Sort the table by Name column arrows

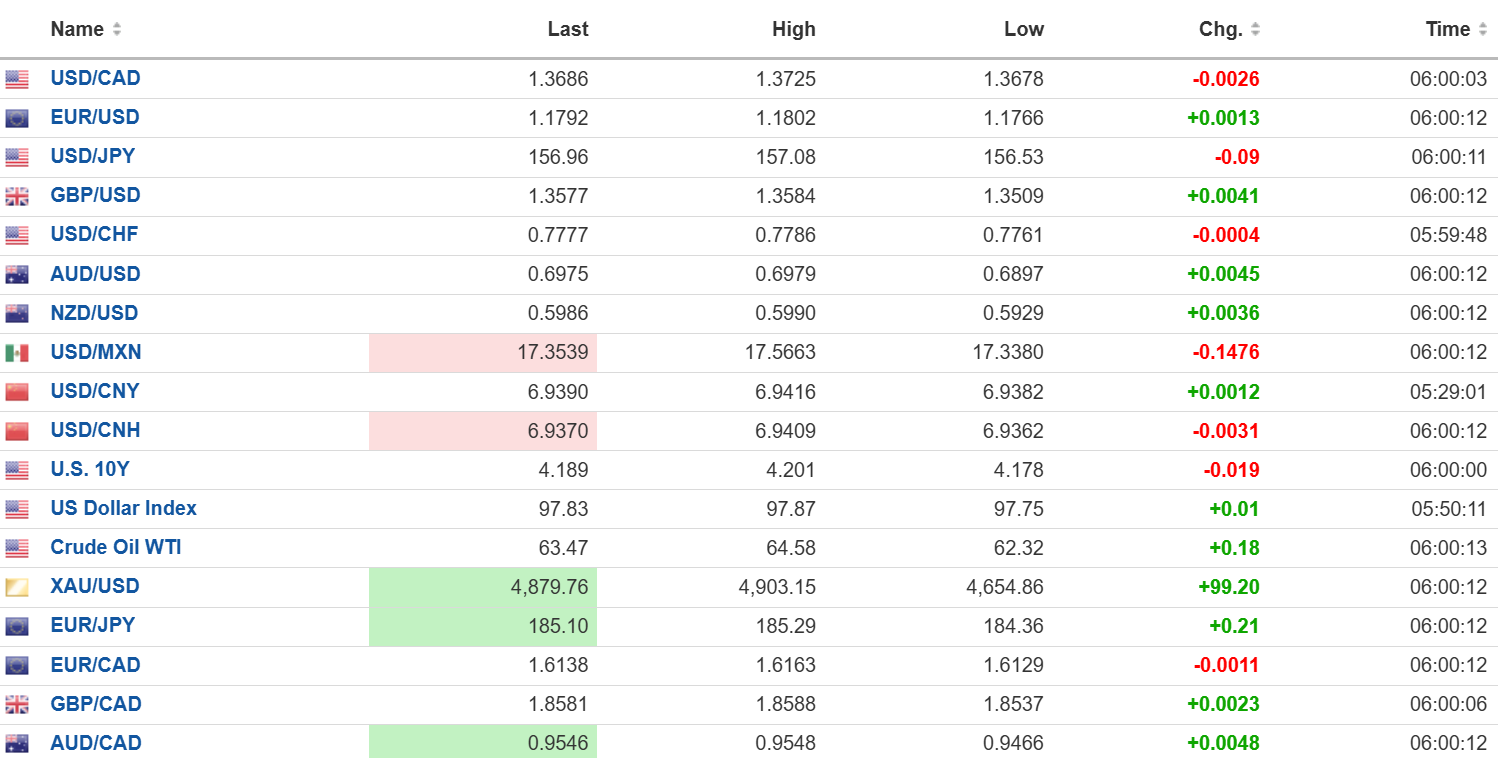(117, 30)
